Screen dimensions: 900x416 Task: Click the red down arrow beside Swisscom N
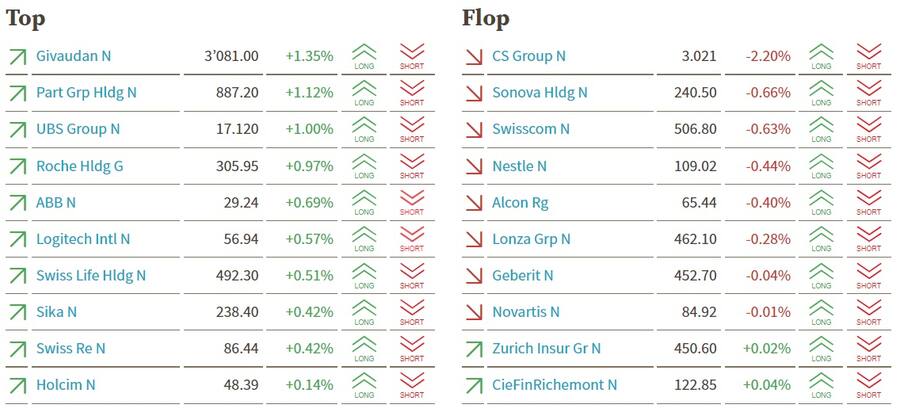(474, 130)
